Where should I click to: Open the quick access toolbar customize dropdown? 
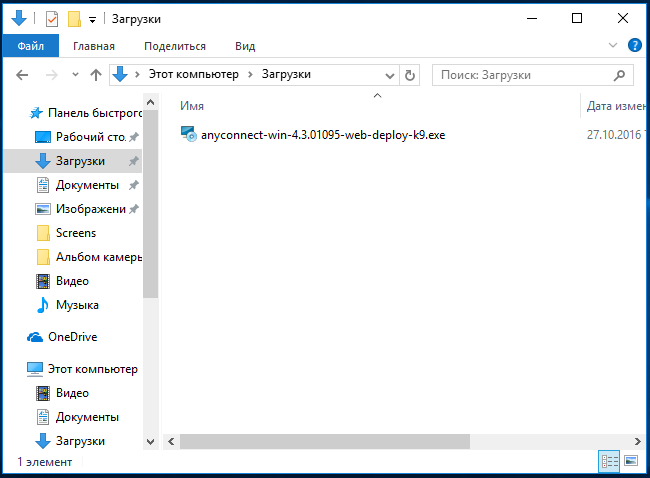92,19
